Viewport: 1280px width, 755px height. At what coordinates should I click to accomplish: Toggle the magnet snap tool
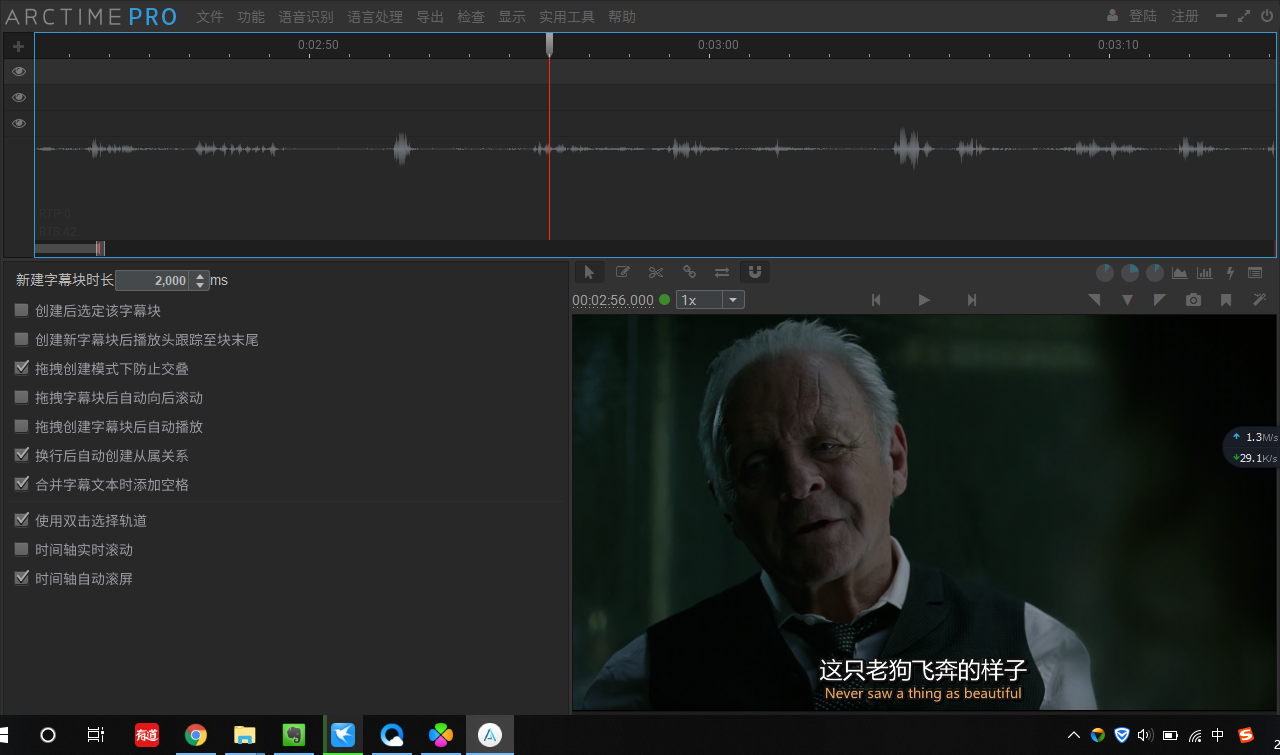coord(755,272)
